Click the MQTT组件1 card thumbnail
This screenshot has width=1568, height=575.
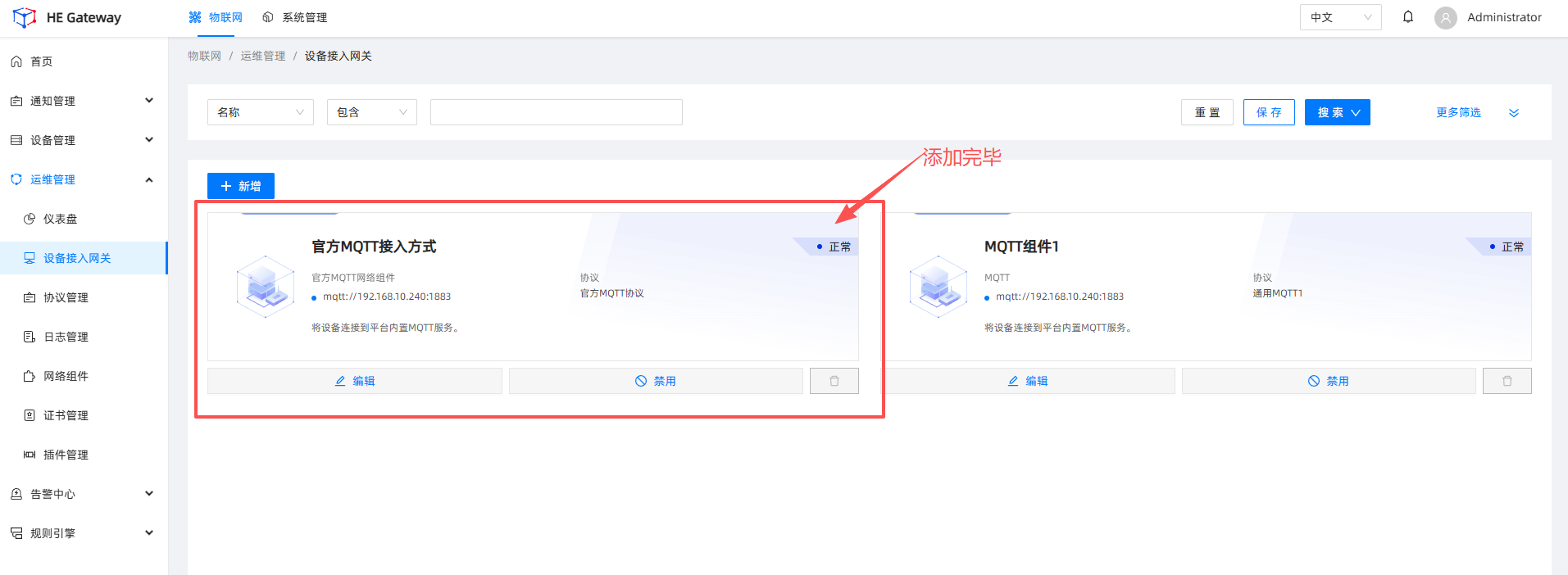click(938, 287)
